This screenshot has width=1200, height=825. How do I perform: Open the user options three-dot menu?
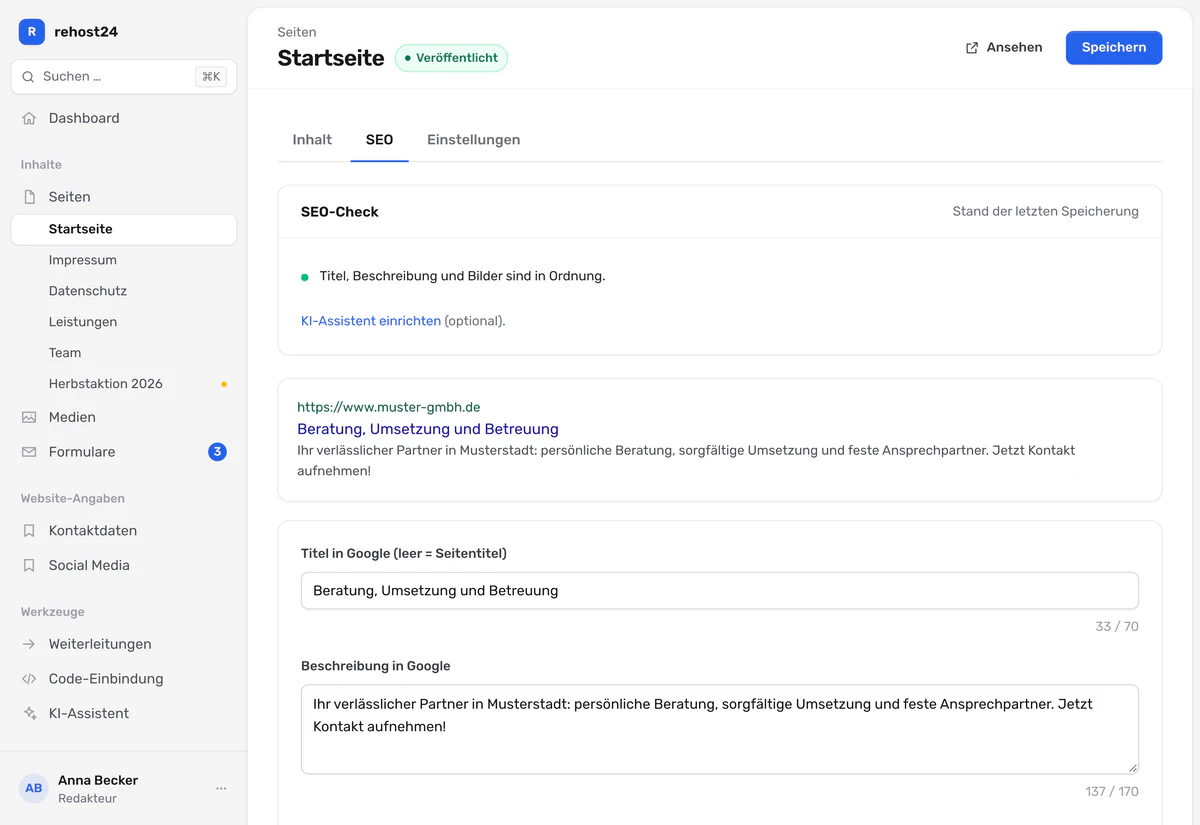(221, 788)
